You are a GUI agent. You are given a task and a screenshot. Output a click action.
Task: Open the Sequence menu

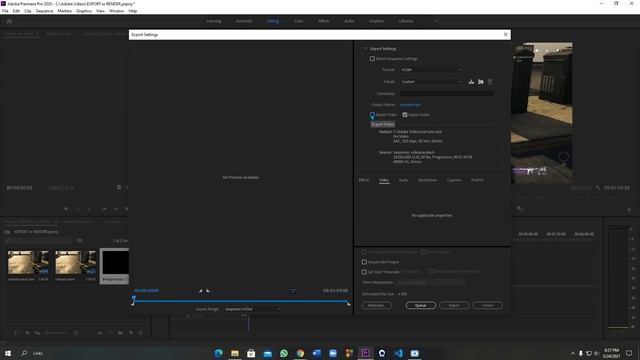point(44,11)
